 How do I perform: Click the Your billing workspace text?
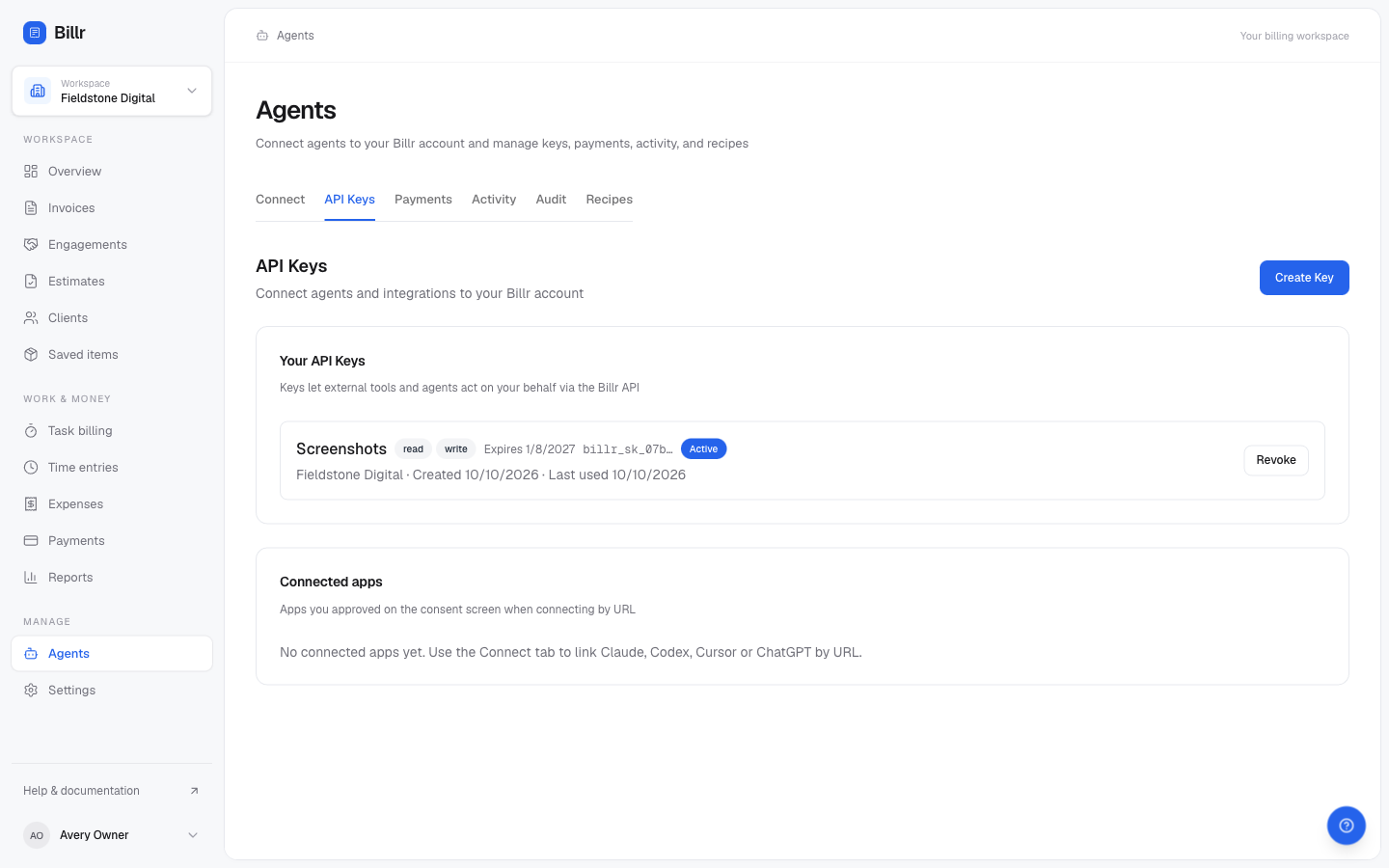coord(1294,36)
